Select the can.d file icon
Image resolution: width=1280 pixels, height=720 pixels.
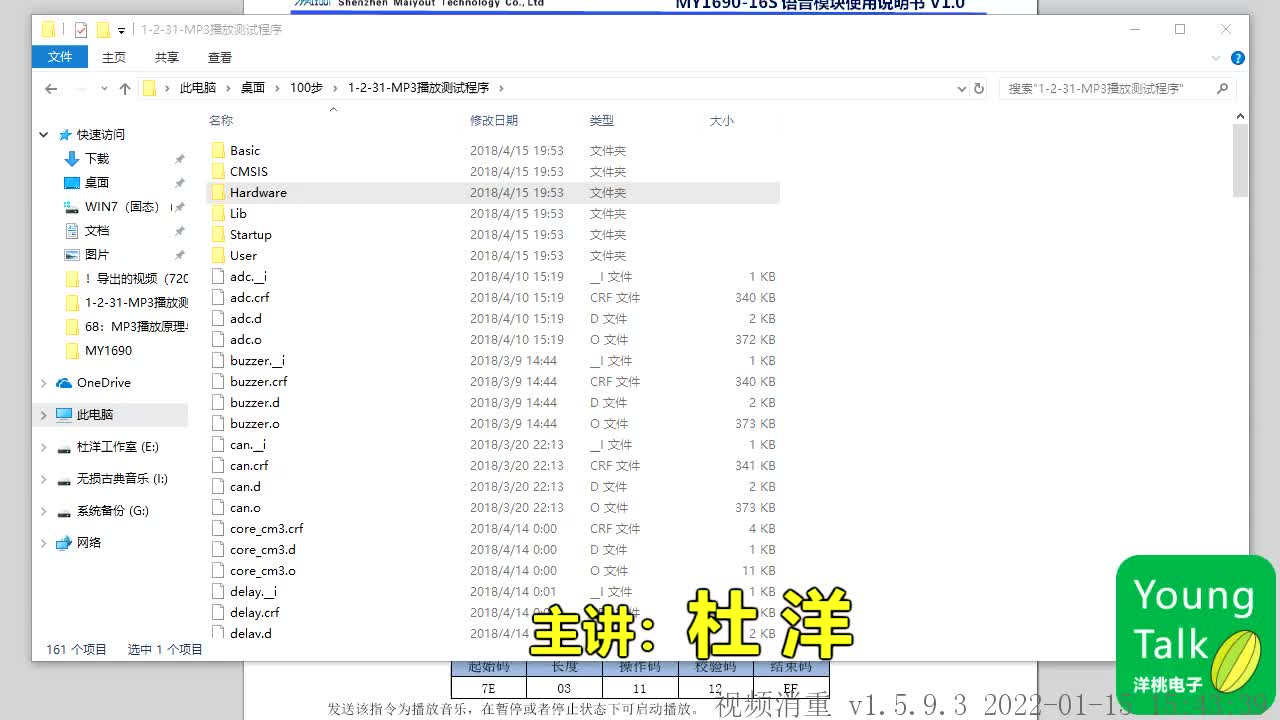(218, 486)
